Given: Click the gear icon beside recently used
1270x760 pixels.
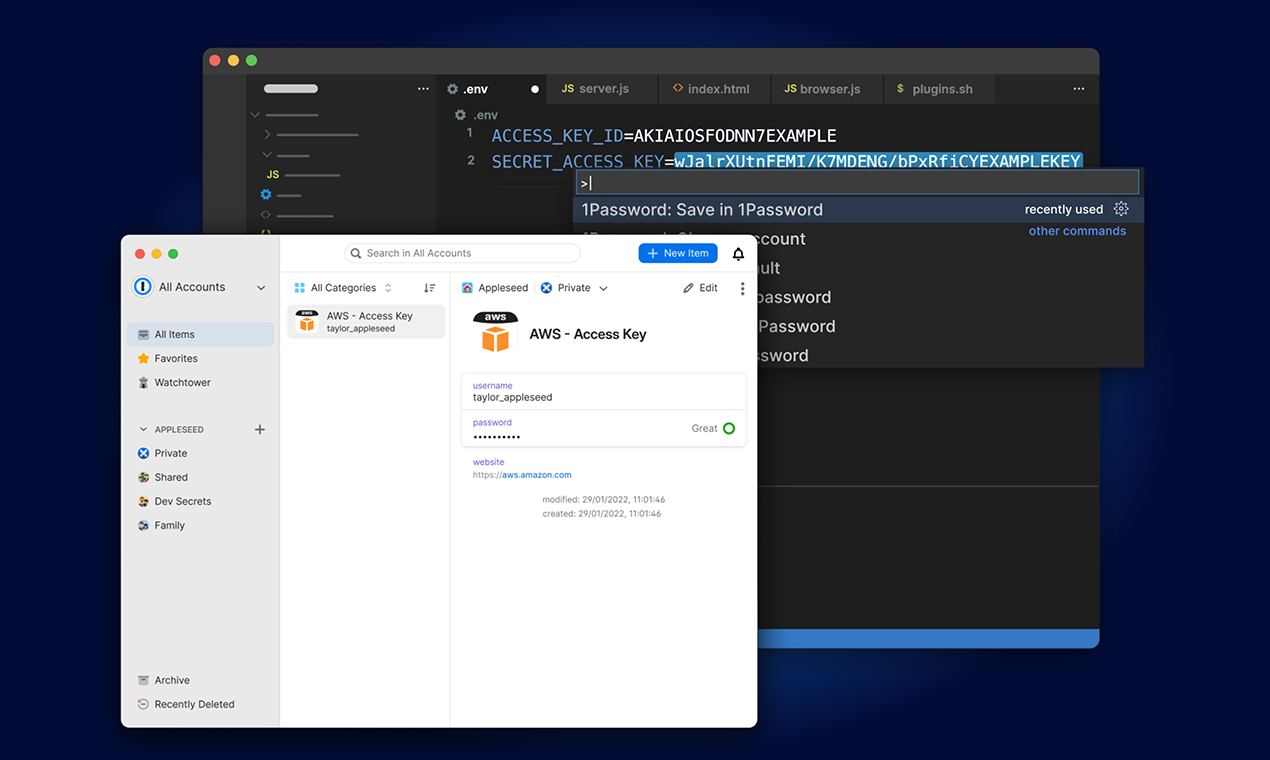Looking at the screenshot, I should (1121, 209).
